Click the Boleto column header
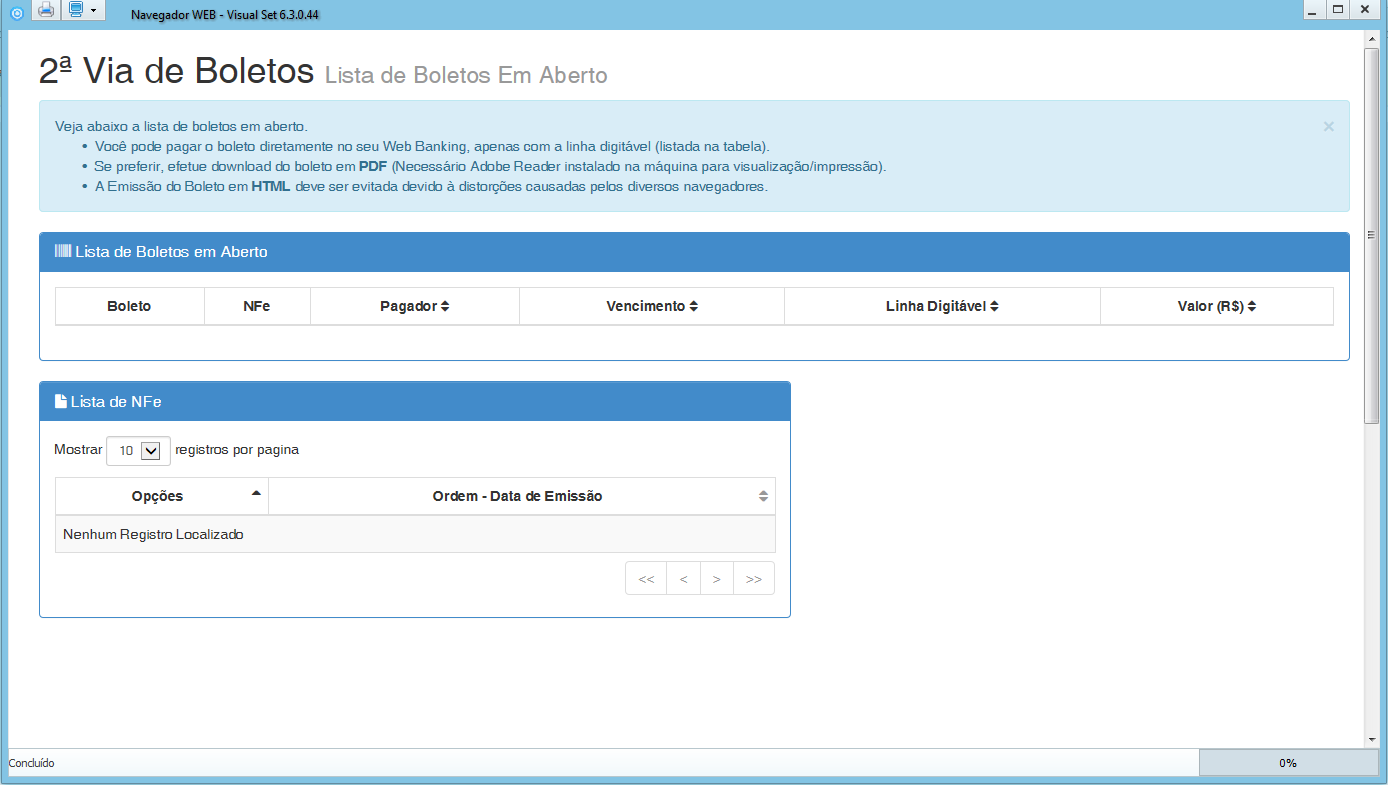Image resolution: width=1388 pixels, height=785 pixels. click(129, 306)
